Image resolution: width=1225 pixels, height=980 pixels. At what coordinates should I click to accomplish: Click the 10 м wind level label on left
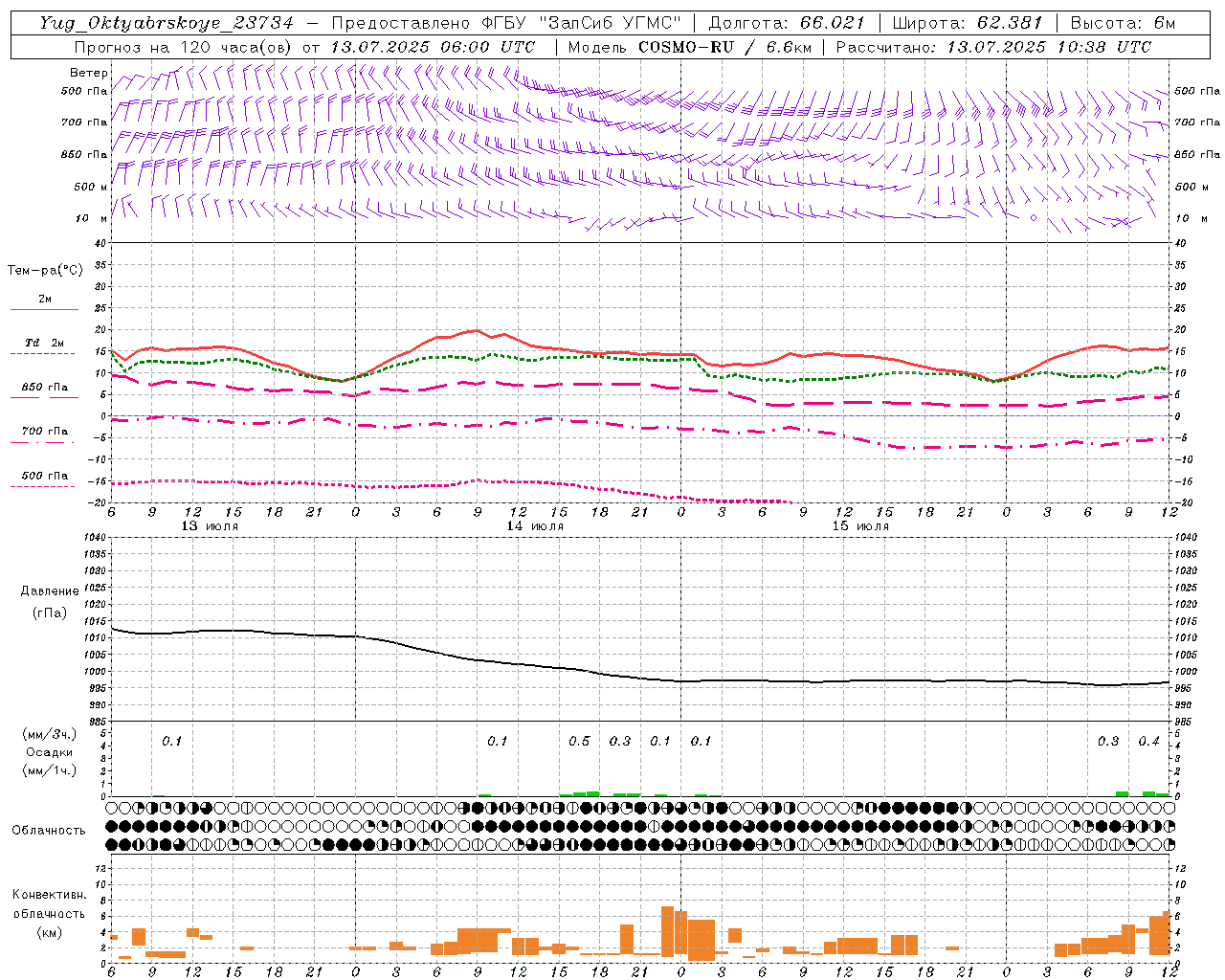(x=92, y=218)
